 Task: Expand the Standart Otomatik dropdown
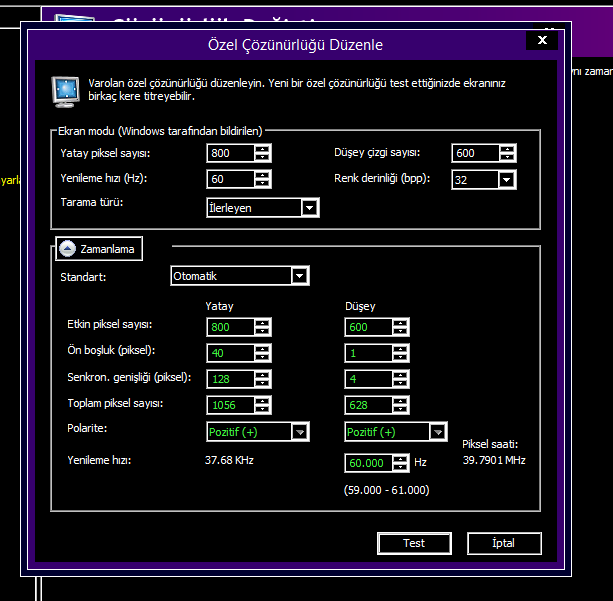click(298, 276)
